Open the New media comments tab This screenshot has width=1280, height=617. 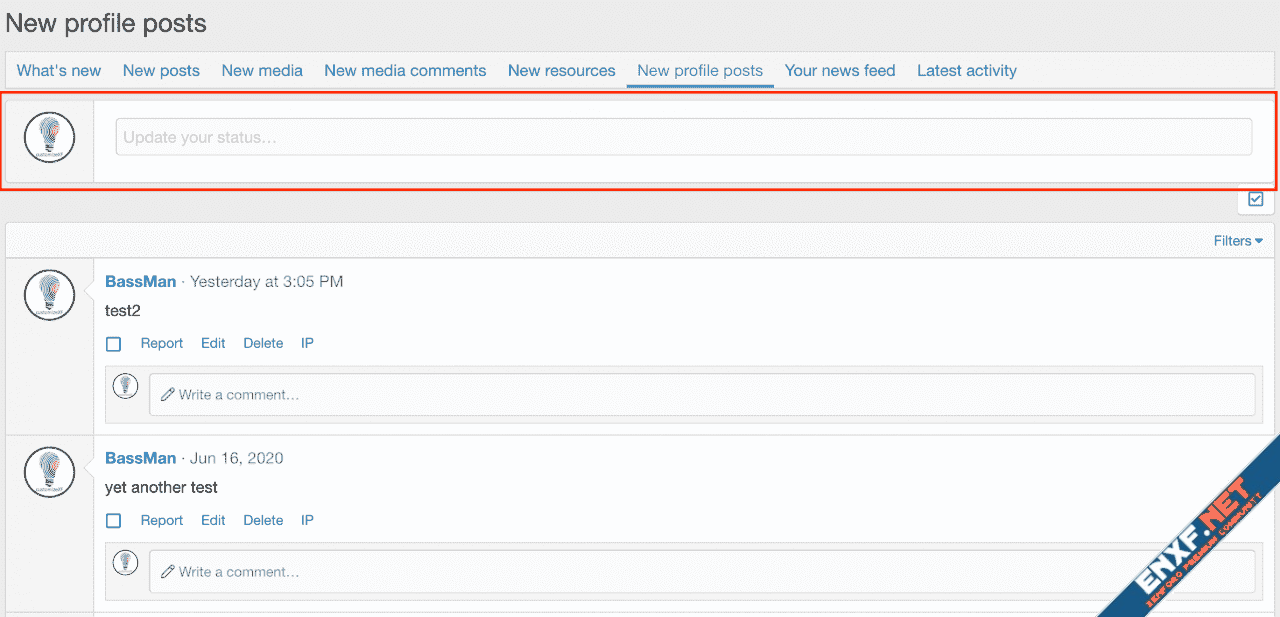pos(405,71)
